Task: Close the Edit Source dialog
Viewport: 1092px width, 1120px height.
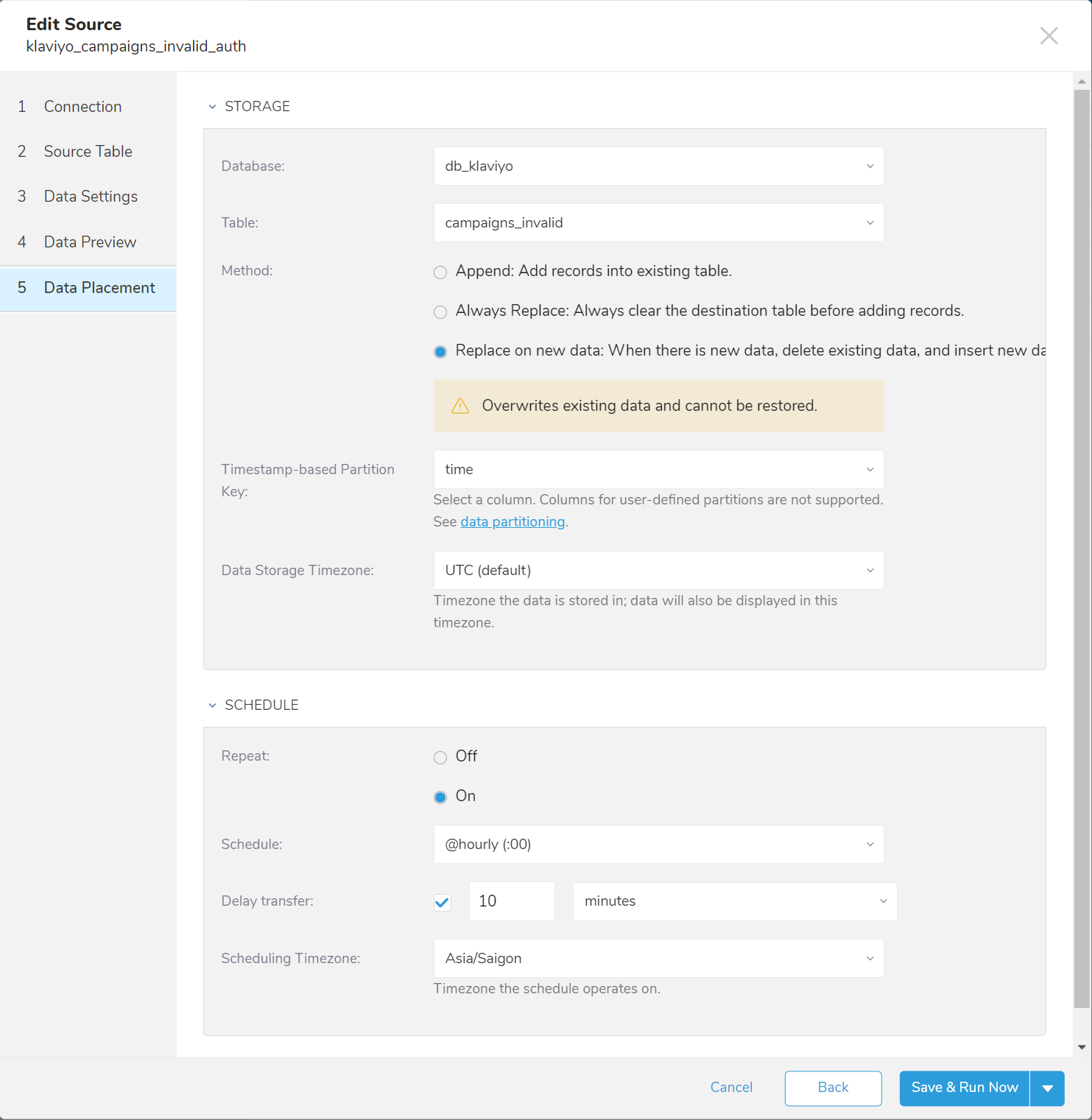Action: pos(1049,35)
